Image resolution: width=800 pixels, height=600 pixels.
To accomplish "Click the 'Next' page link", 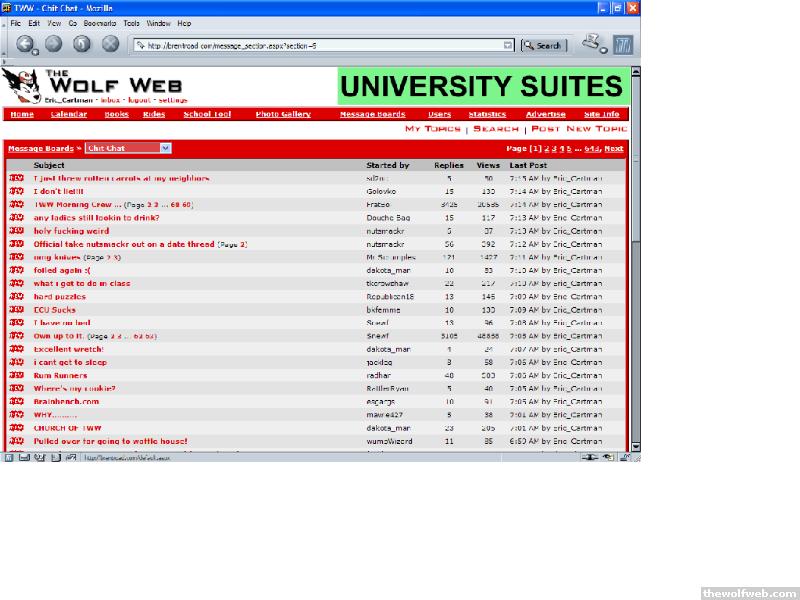I will point(614,148).
